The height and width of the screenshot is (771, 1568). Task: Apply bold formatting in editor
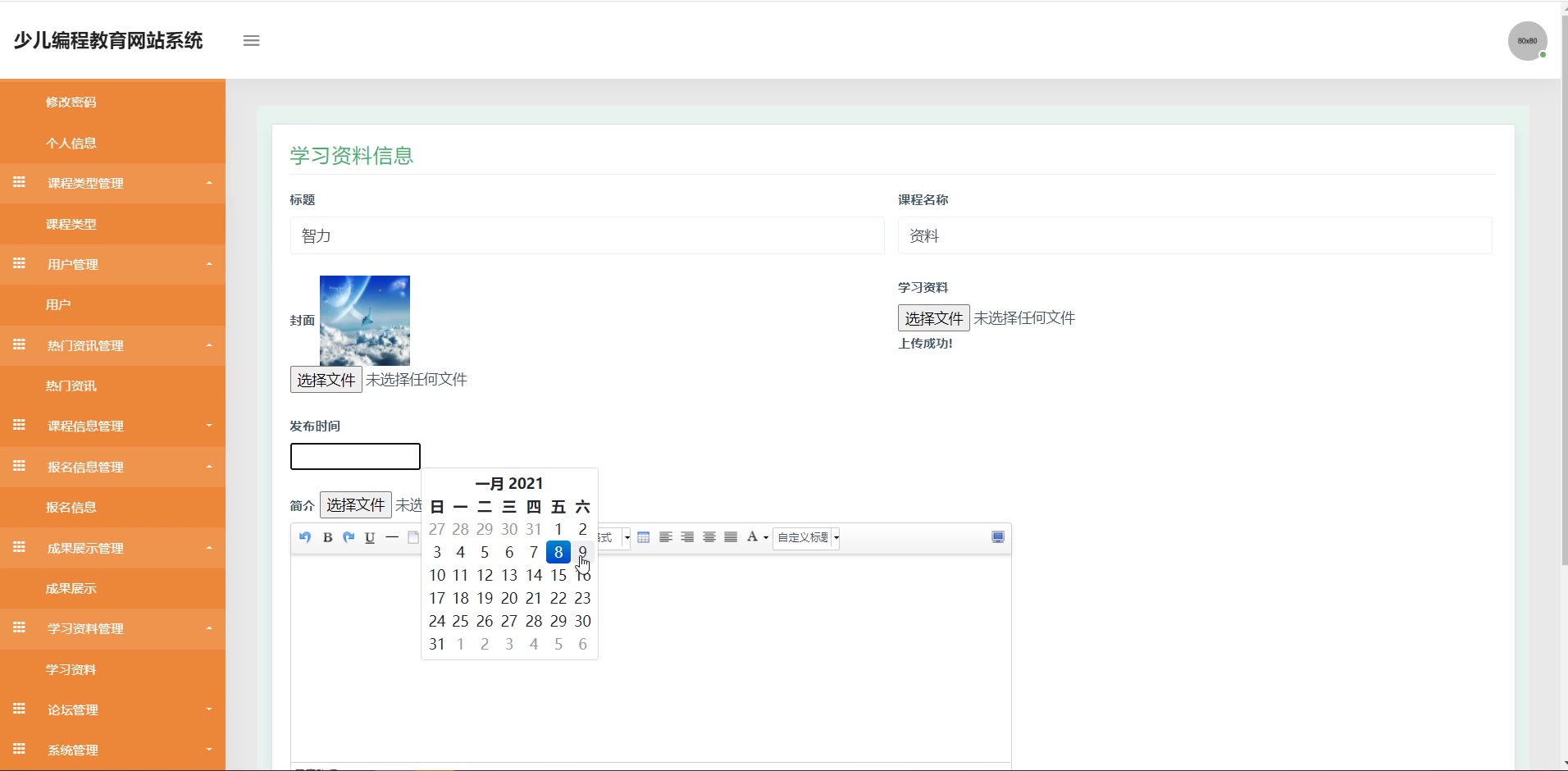[327, 537]
